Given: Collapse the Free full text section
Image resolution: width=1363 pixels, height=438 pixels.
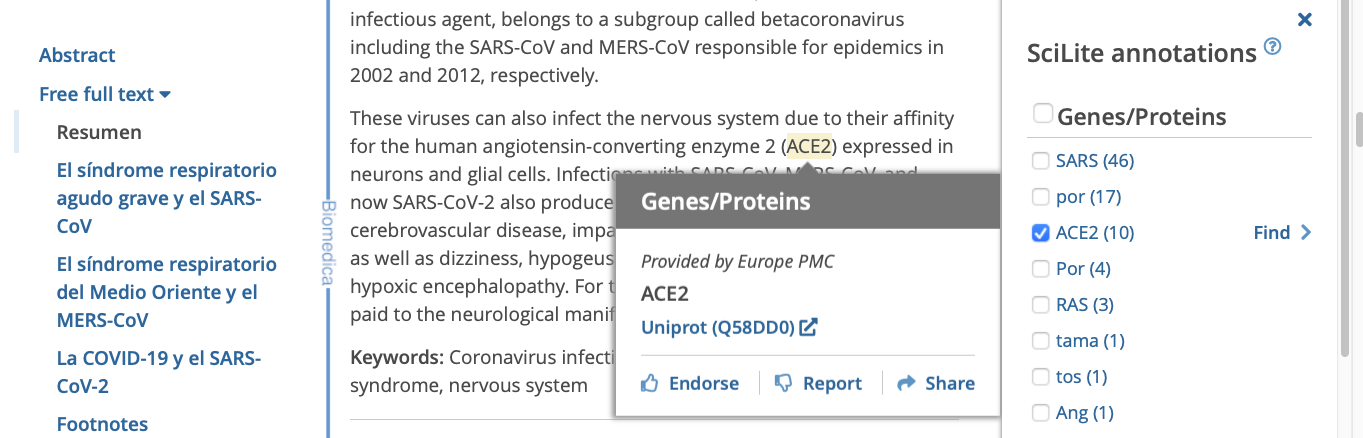Looking at the screenshot, I should (x=165, y=95).
